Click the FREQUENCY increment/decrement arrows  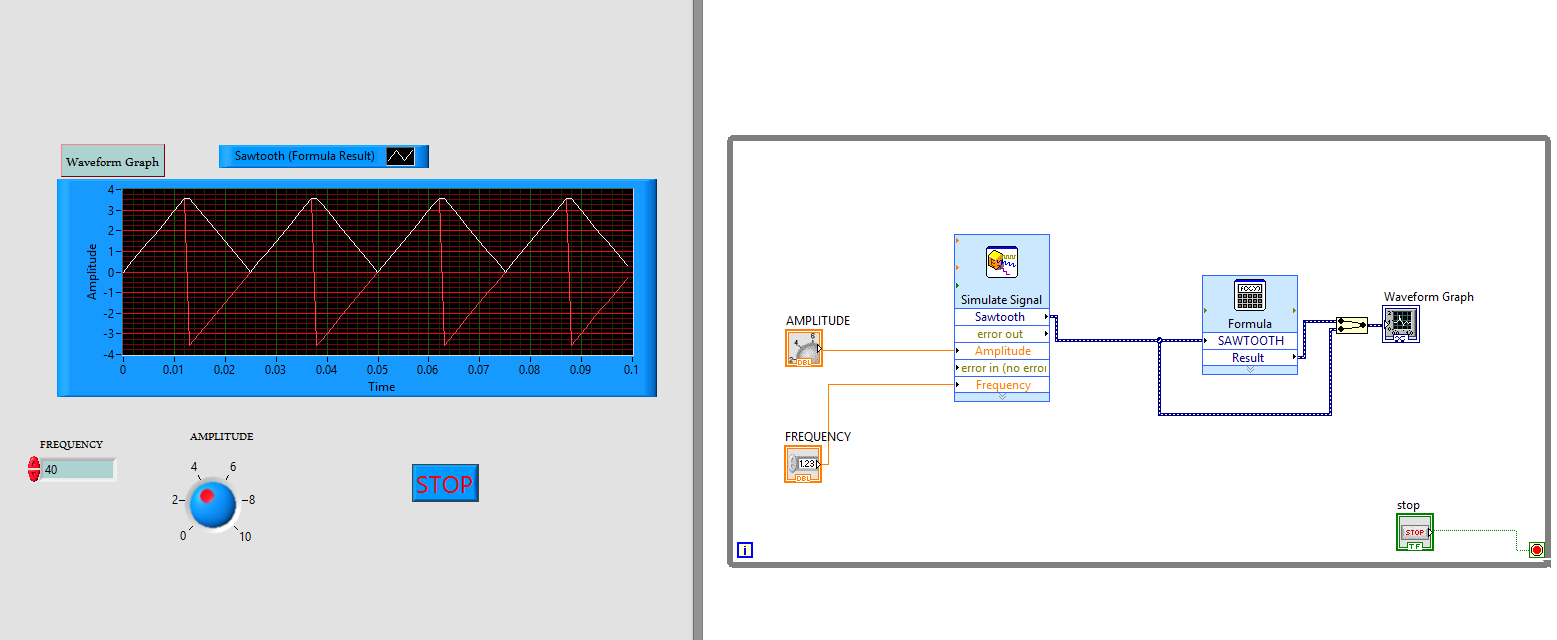pos(34,469)
